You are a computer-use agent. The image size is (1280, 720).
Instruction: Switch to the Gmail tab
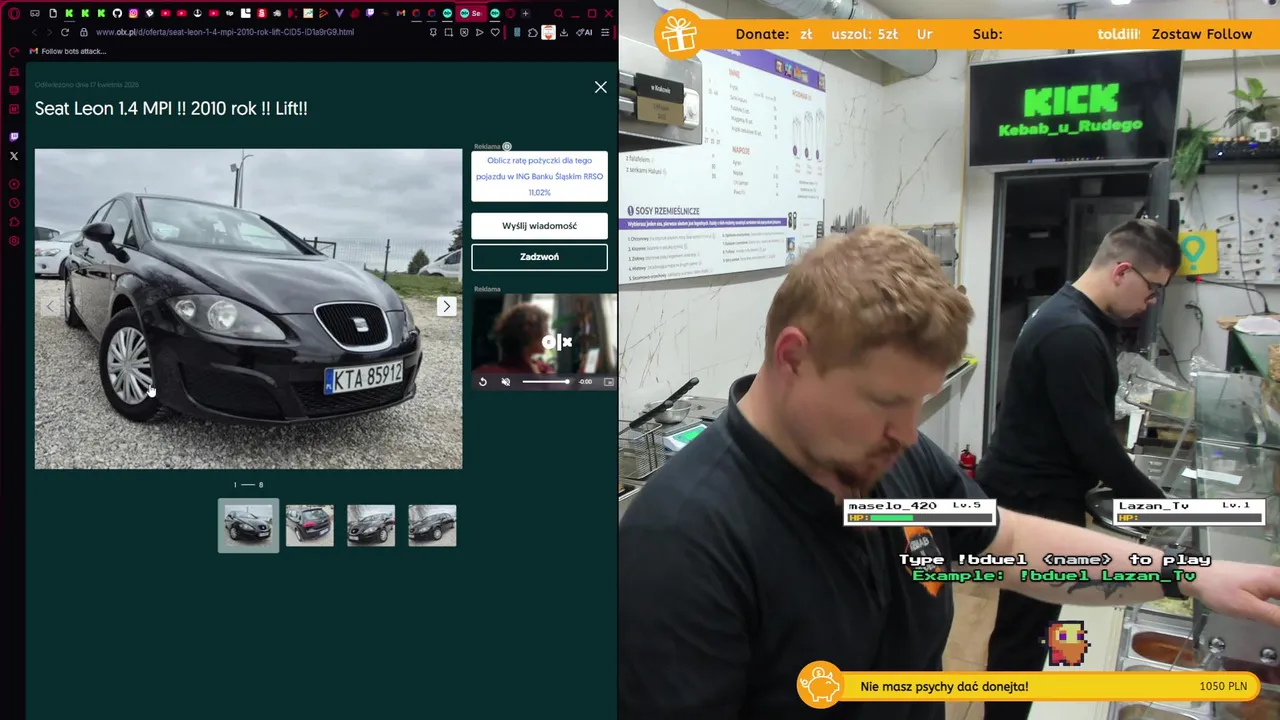(x=400, y=13)
